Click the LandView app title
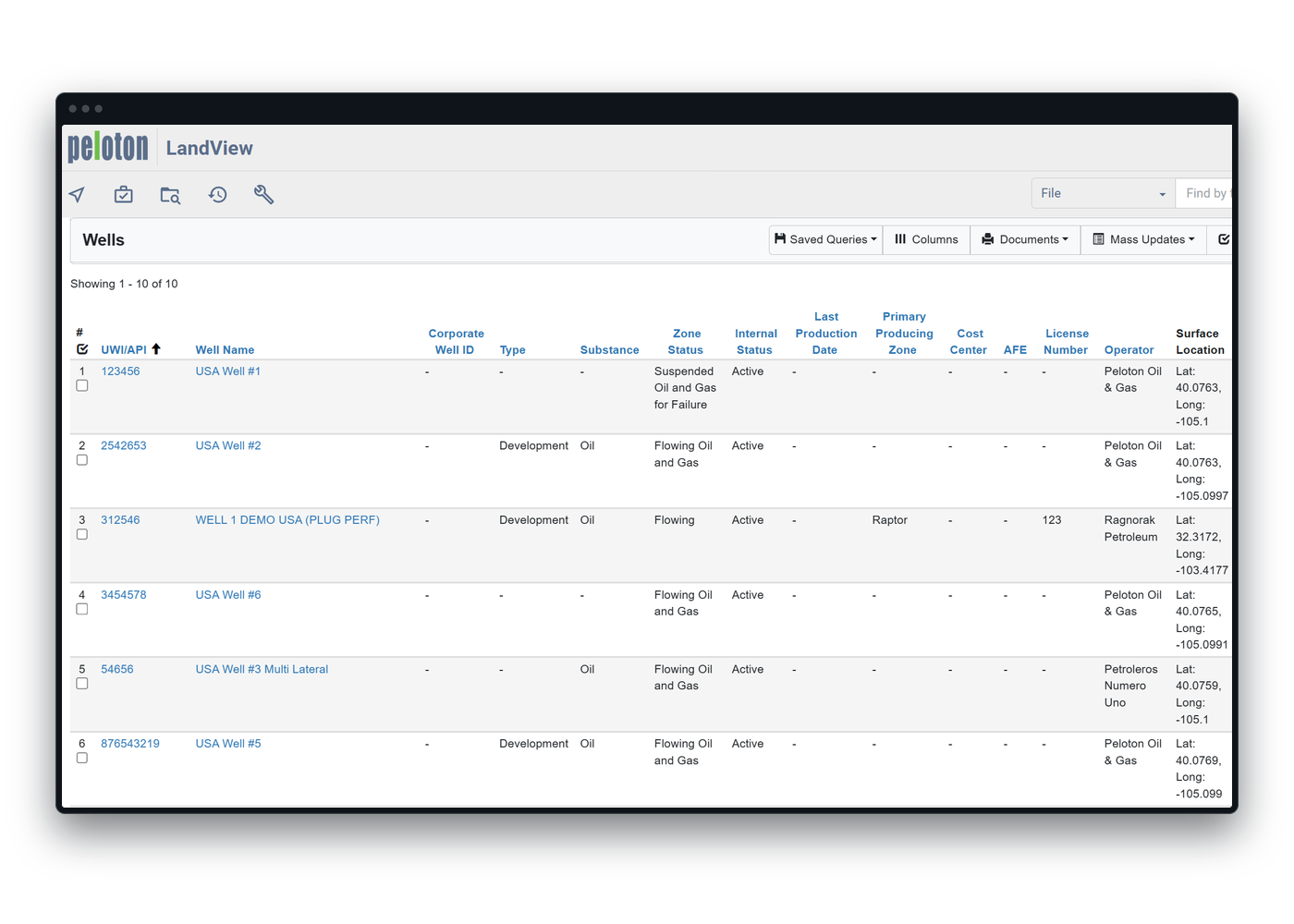Screen dimensions: 1294x924 point(209,148)
